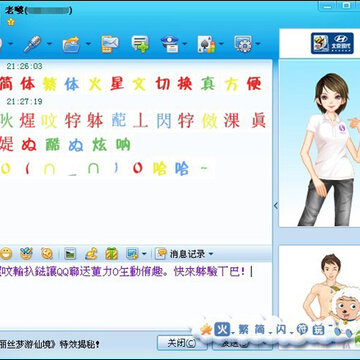The width and height of the screenshot is (360, 360).
Task: Click the send file folder icon
Action: pyautogui.click(x=71, y=44)
